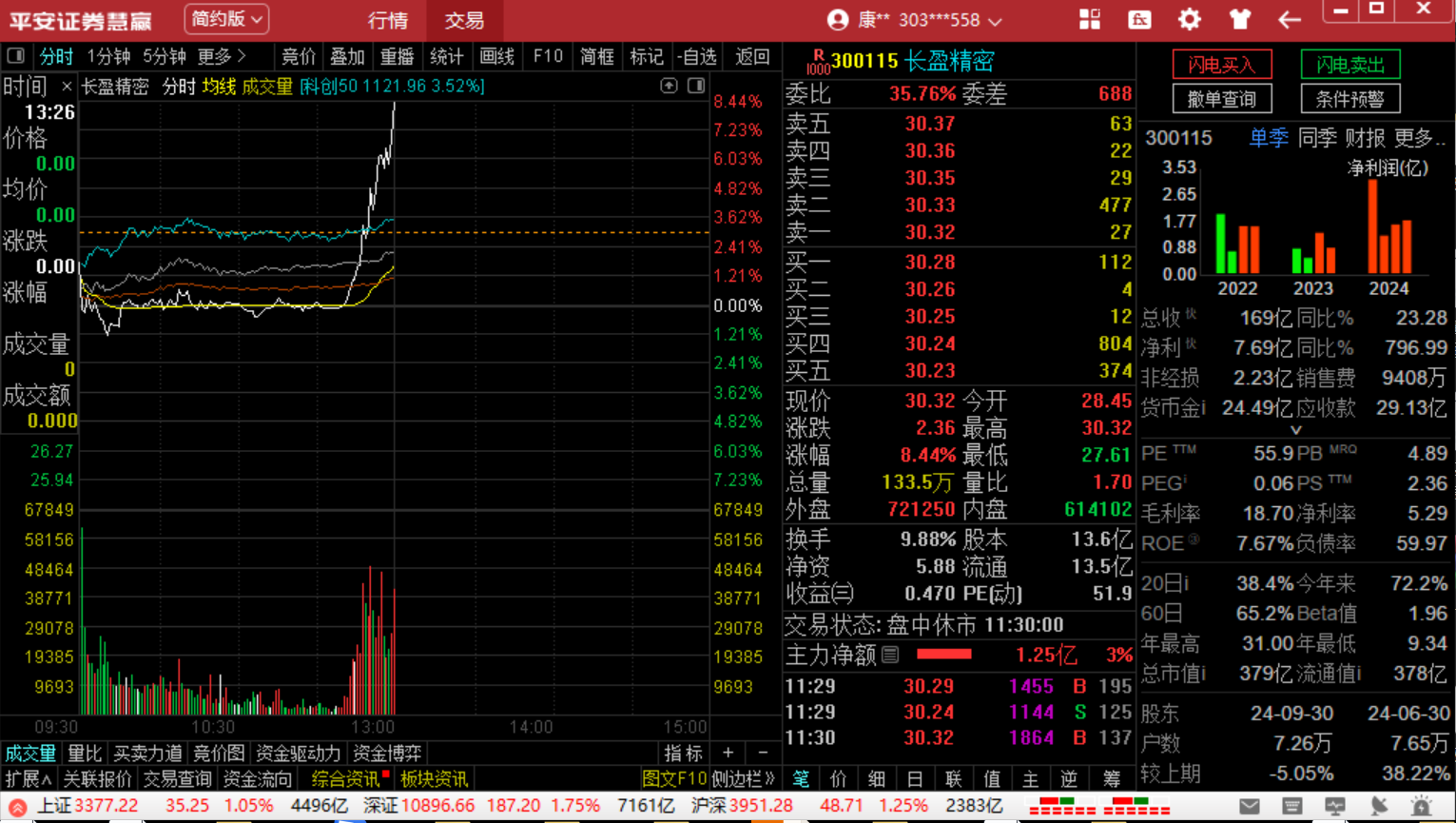Click the minus zoom button beside 指标

pyautogui.click(x=763, y=754)
